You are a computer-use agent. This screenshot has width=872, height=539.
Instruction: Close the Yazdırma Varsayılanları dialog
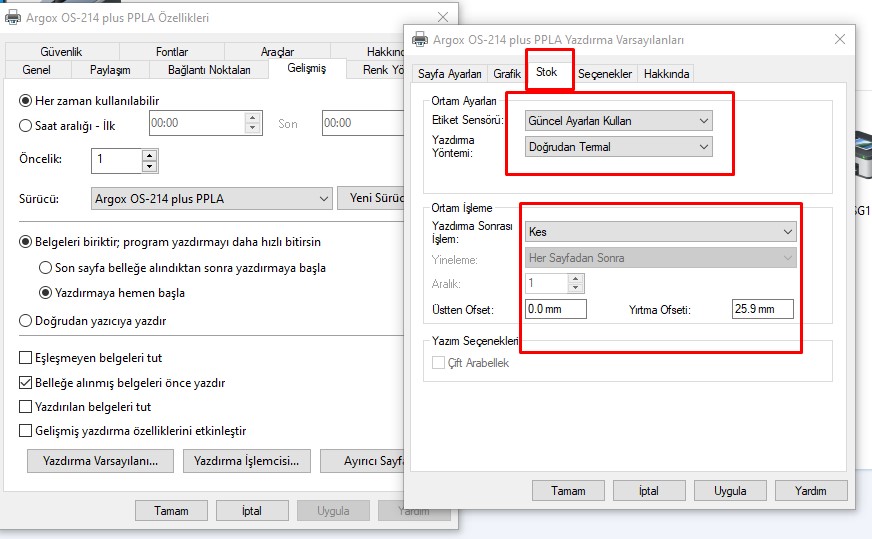click(x=840, y=39)
